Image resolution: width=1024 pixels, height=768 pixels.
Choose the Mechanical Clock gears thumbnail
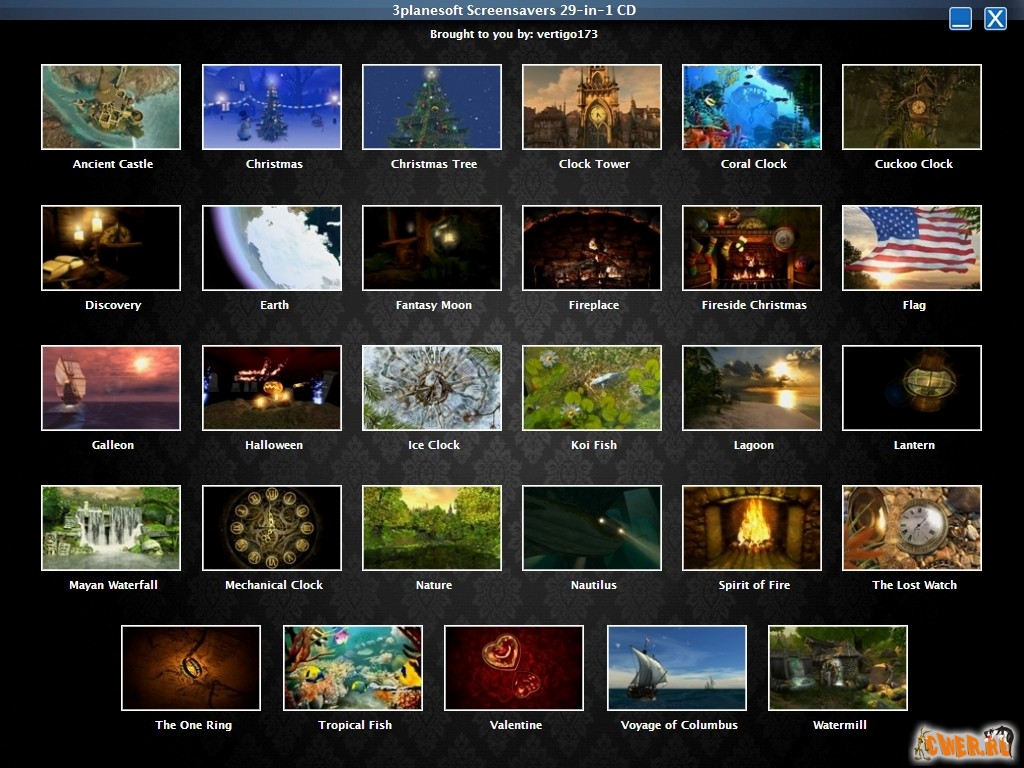pos(271,528)
